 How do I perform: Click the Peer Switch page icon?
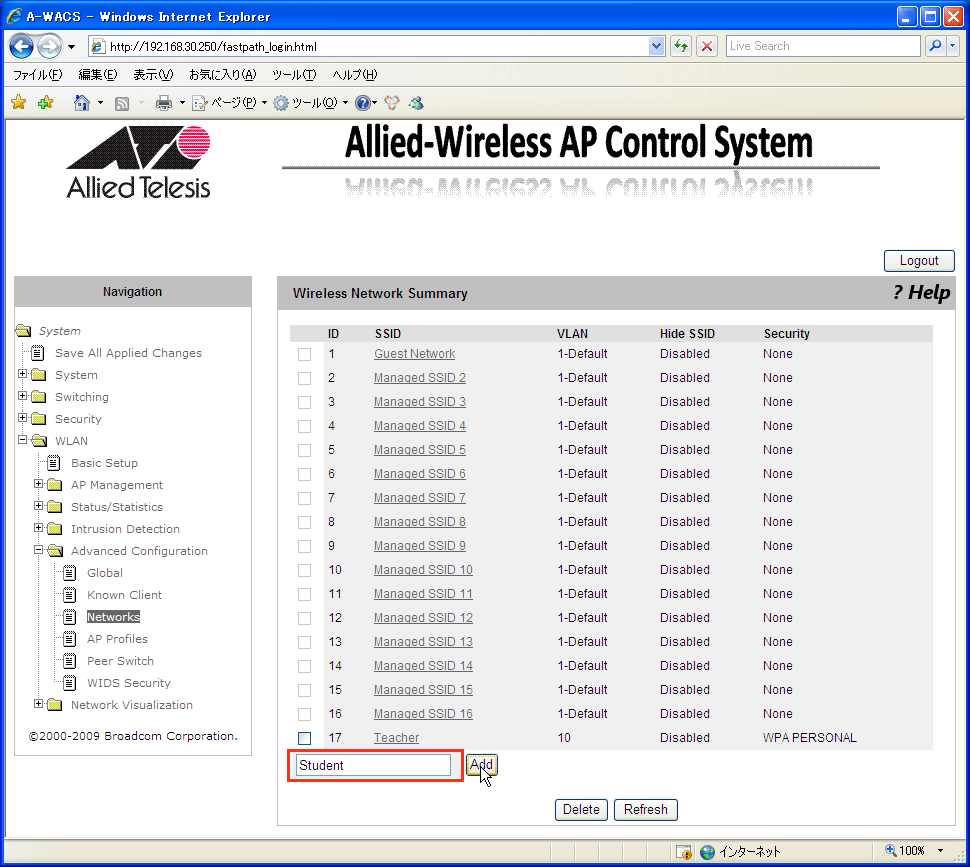click(x=70, y=661)
